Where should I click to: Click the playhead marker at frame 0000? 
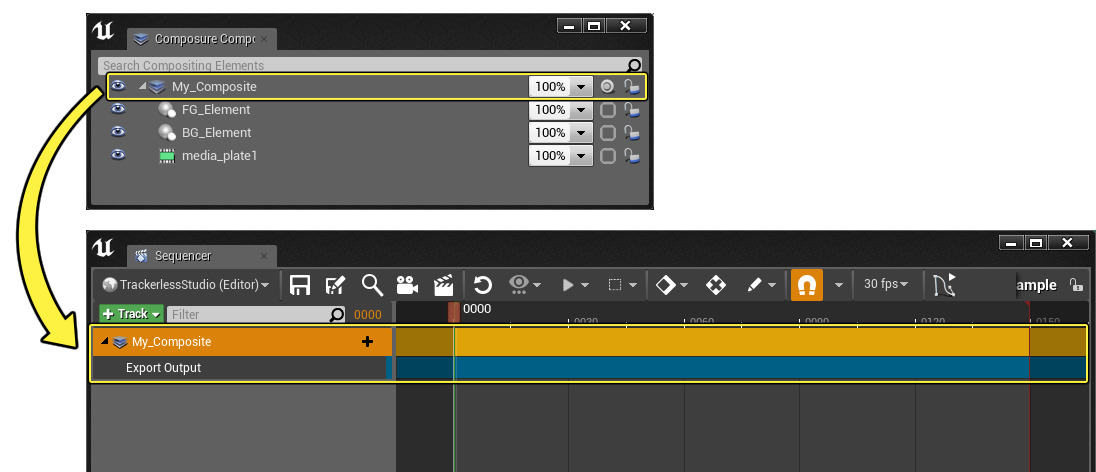tap(454, 312)
